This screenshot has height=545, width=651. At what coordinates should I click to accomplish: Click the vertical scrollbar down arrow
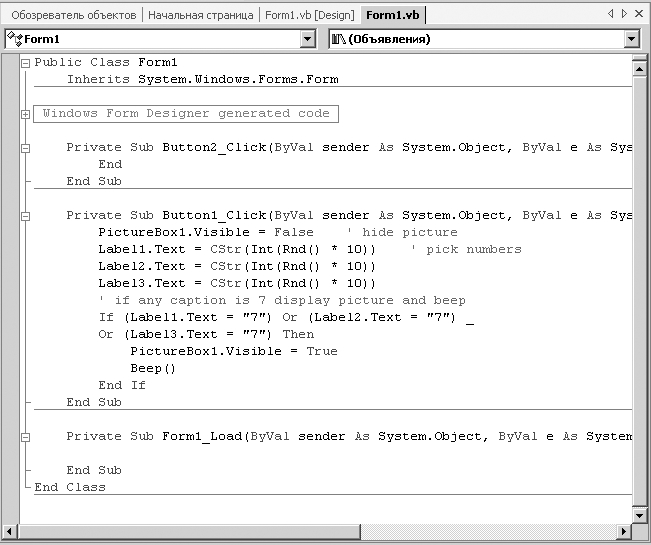point(640,516)
